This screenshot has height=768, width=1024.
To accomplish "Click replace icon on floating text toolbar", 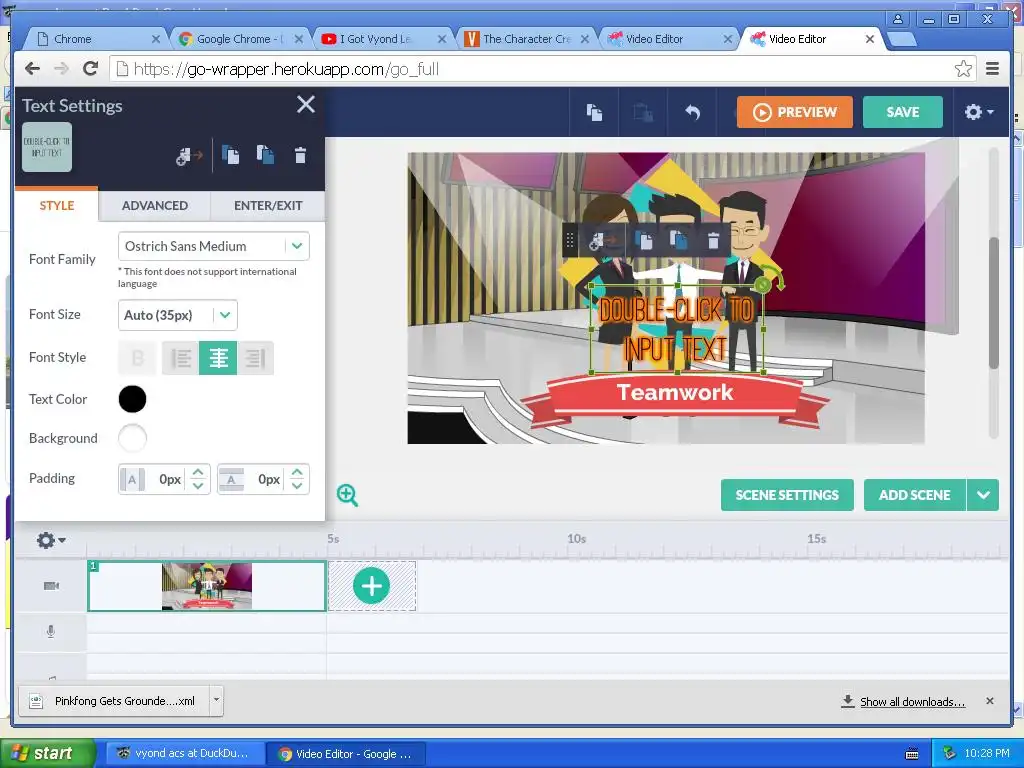I will 601,241.
